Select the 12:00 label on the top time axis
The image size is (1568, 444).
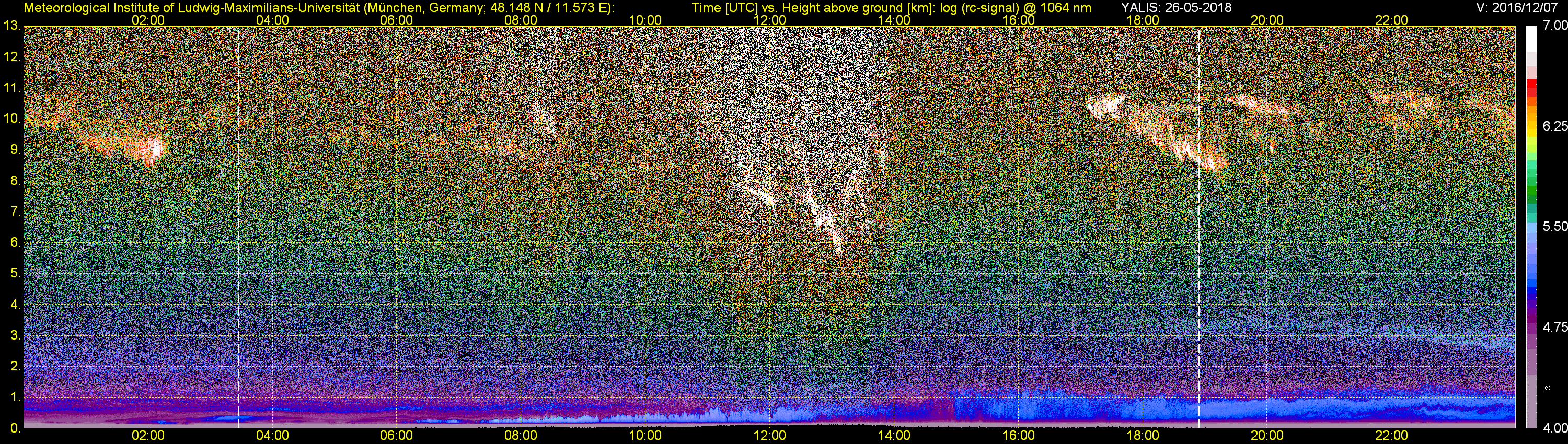click(769, 20)
